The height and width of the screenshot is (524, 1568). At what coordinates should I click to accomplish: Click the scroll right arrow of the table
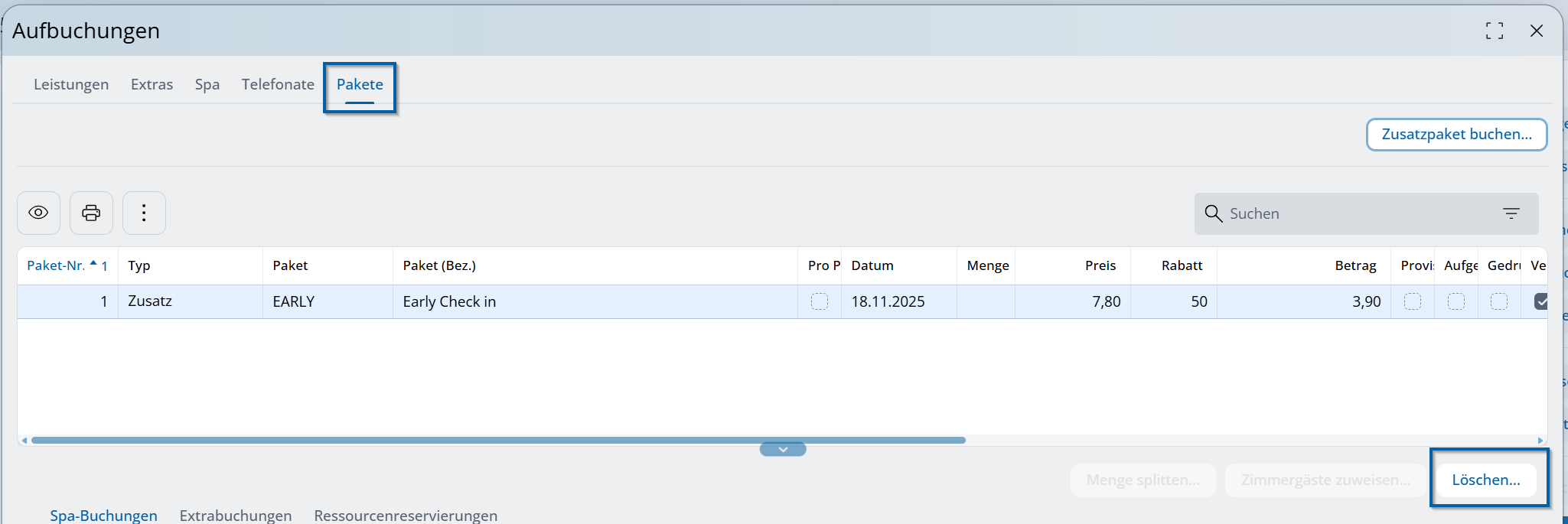(1540, 441)
